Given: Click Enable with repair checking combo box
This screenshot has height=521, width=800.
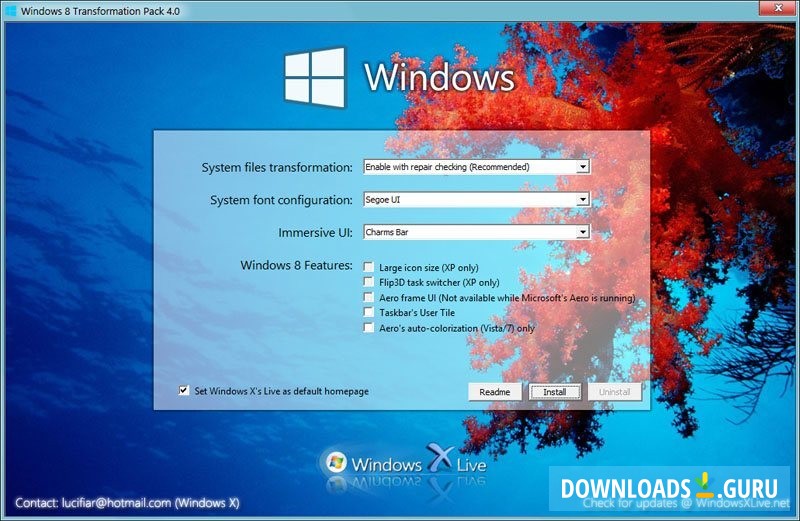Looking at the screenshot, I should click(x=477, y=167).
